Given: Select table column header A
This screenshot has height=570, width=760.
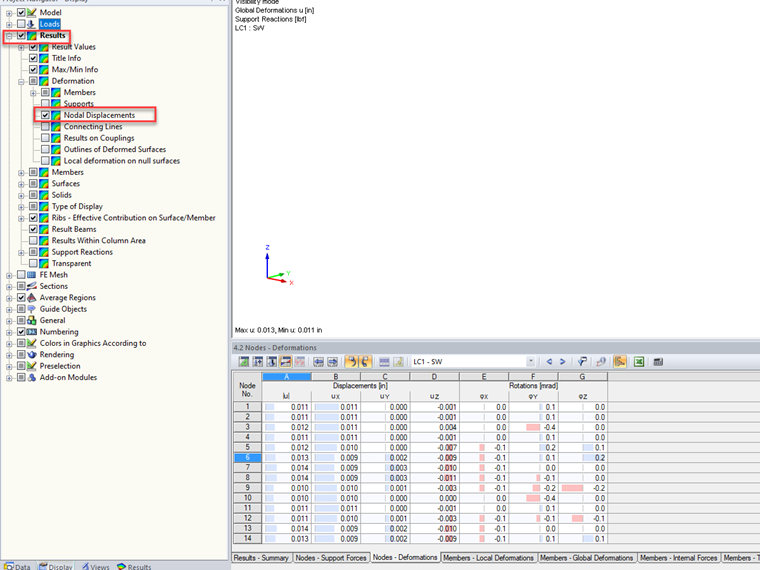Looking at the screenshot, I should (x=286, y=377).
